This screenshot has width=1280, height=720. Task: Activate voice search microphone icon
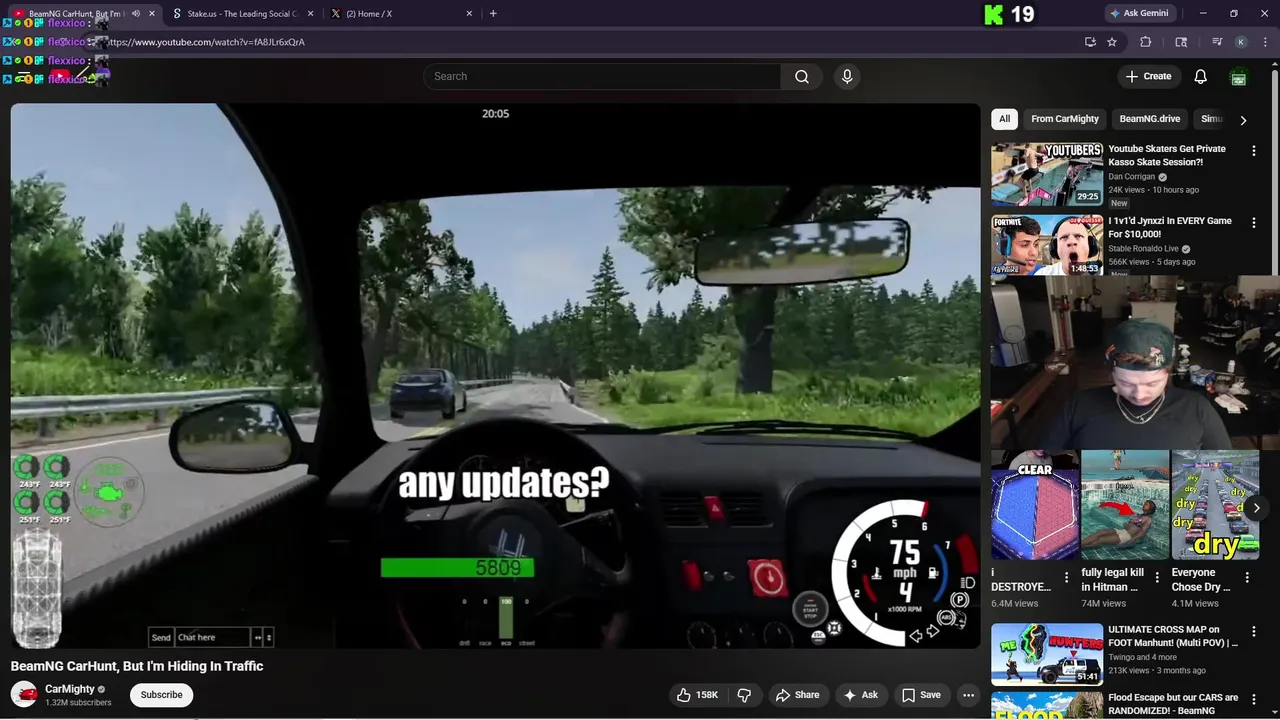(x=847, y=76)
